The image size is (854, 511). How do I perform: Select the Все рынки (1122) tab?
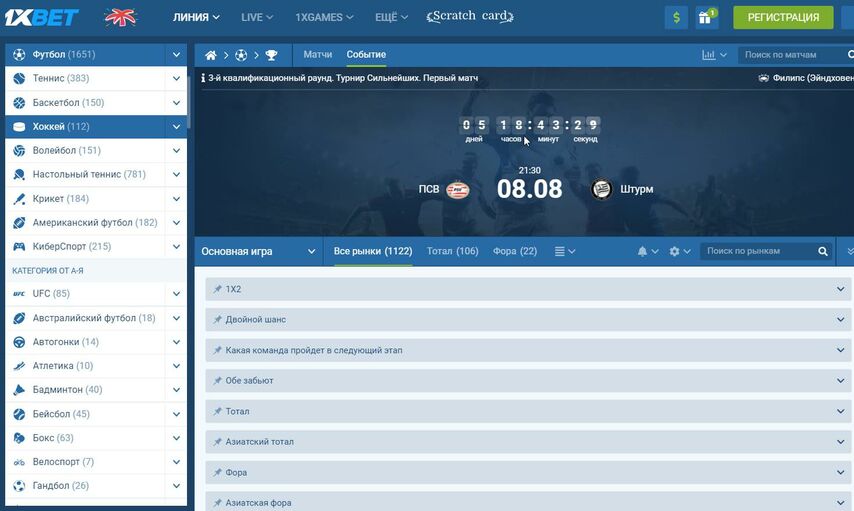(373, 251)
